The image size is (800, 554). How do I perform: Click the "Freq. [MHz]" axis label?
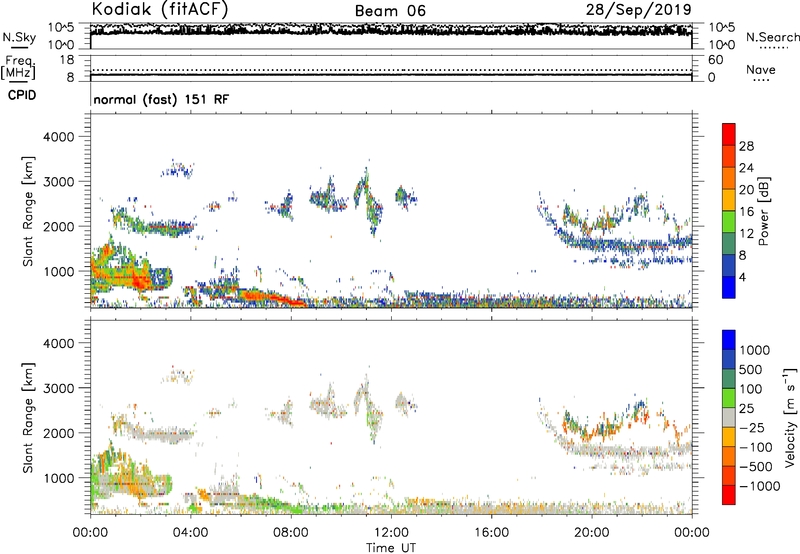pyautogui.click(x=18, y=68)
